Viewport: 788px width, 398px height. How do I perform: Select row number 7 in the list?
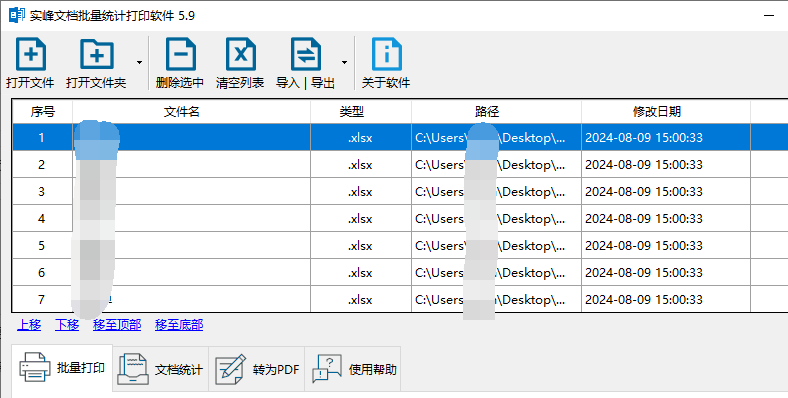[400, 300]
